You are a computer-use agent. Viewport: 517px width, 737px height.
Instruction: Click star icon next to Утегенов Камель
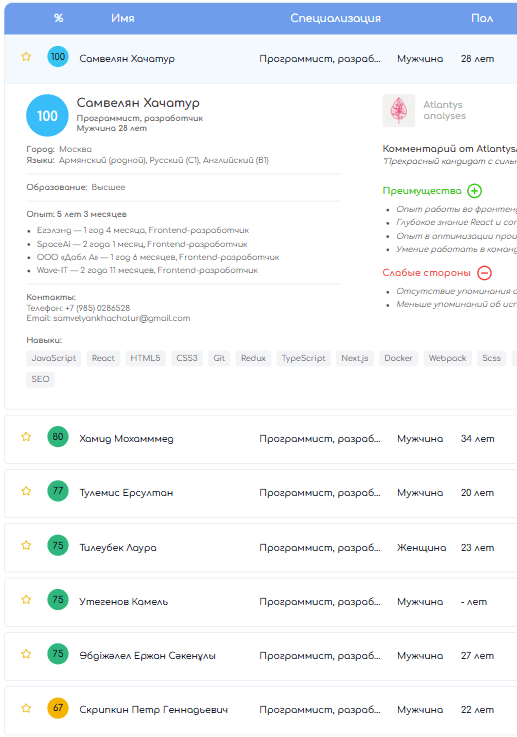[26, 600]
